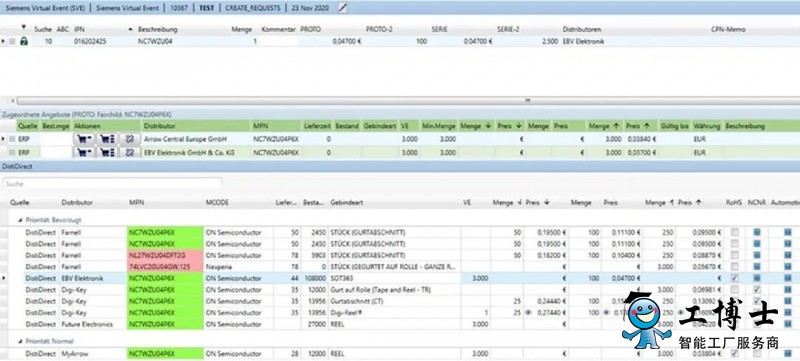The image size is (800, 361).
Task: Click 'Gebindeart' column header in DistiDirect table
Action: [x=346, y=202]
